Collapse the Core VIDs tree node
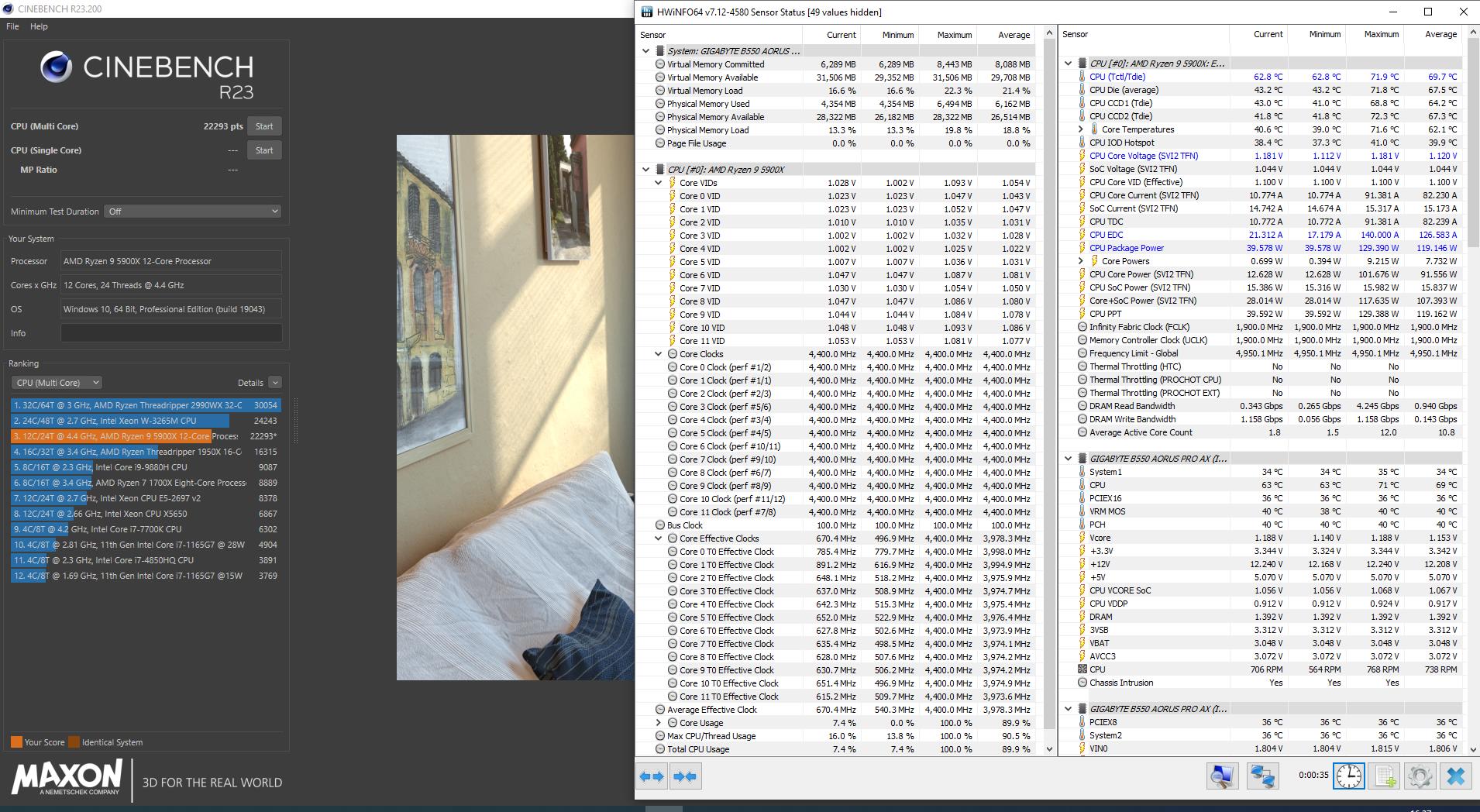Viewport: 1480px width, 812px height. (x=659, y=183)
